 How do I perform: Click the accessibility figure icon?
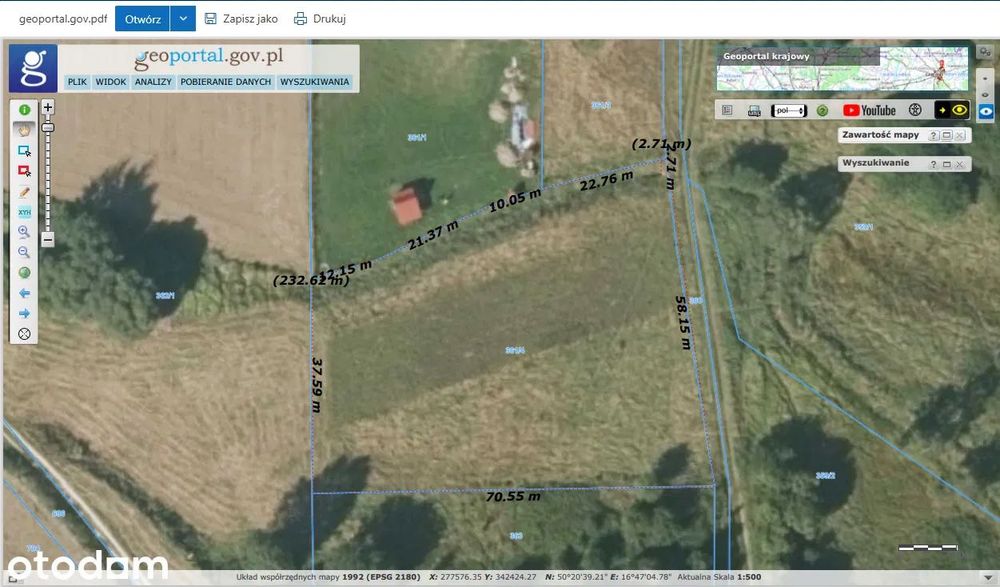point(915,110)
